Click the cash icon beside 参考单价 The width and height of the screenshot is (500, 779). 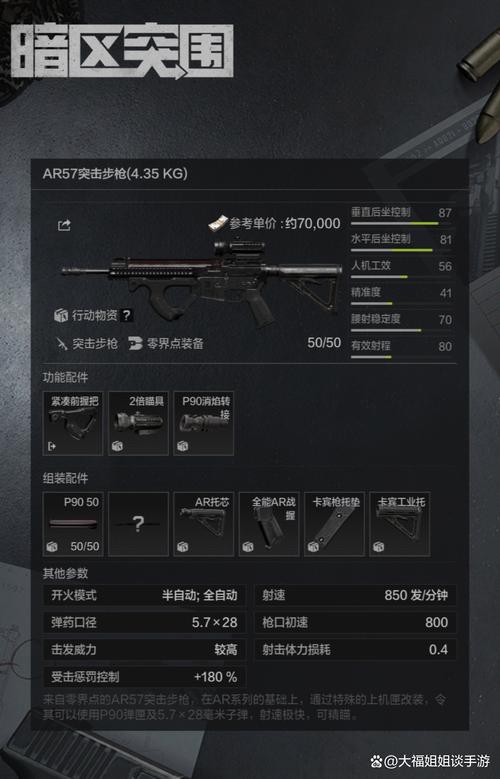[x=217, y=224]
